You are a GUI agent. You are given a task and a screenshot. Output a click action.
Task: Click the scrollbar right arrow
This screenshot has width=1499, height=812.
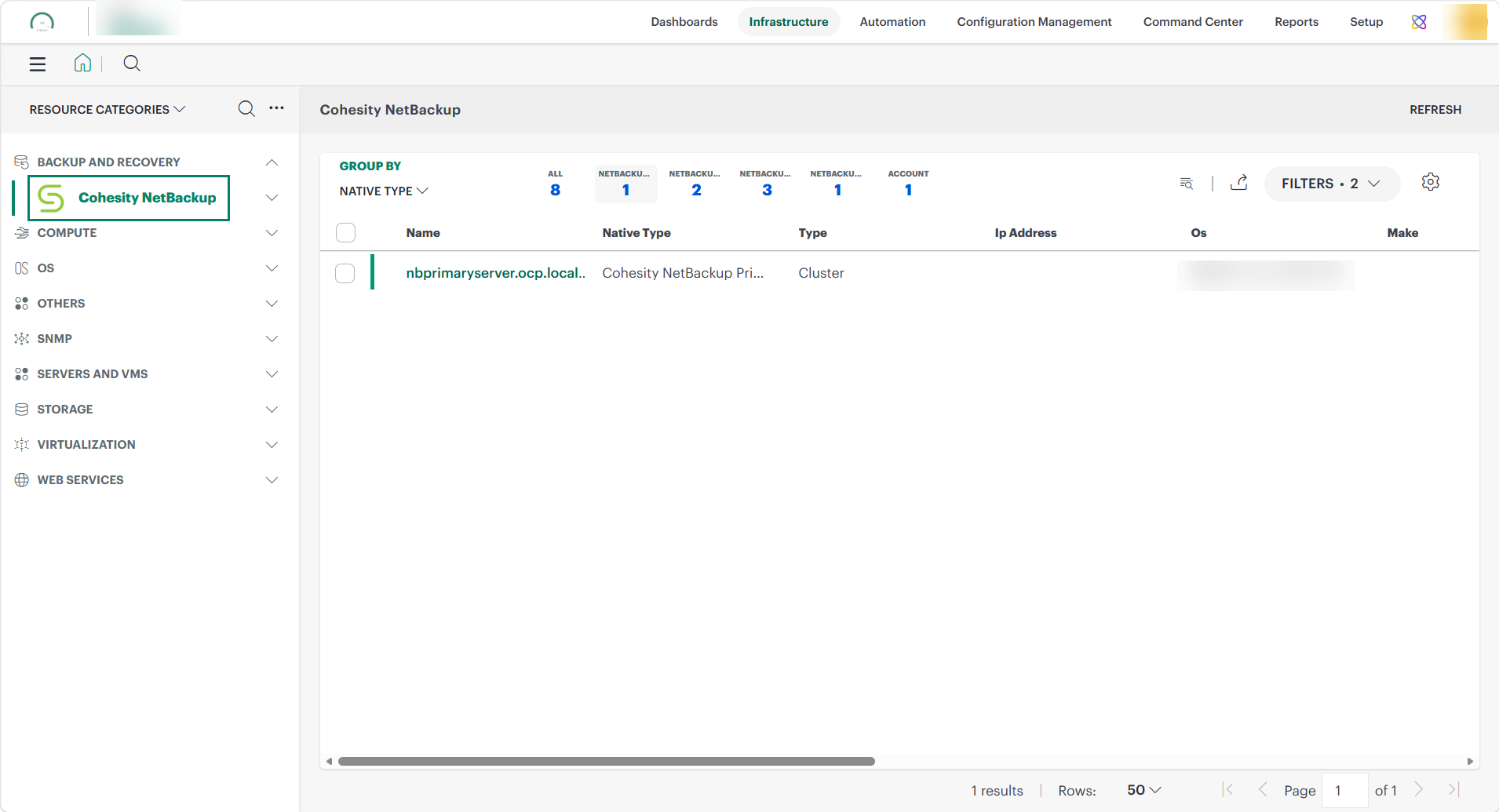[x=1470, y=761]
